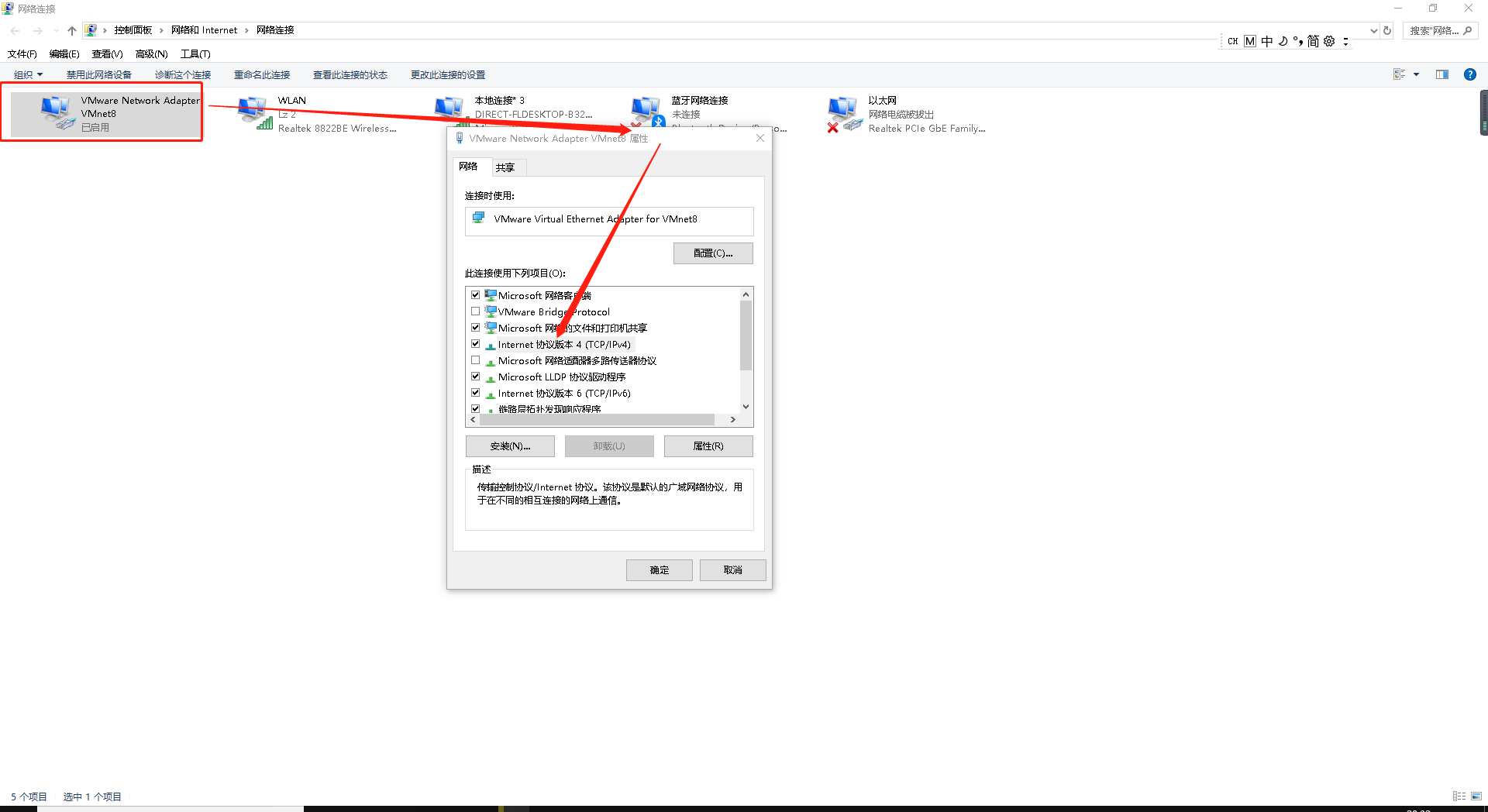Click the IME moon half-width icon
1488x812 pixels.
[x=1283, y=41]
